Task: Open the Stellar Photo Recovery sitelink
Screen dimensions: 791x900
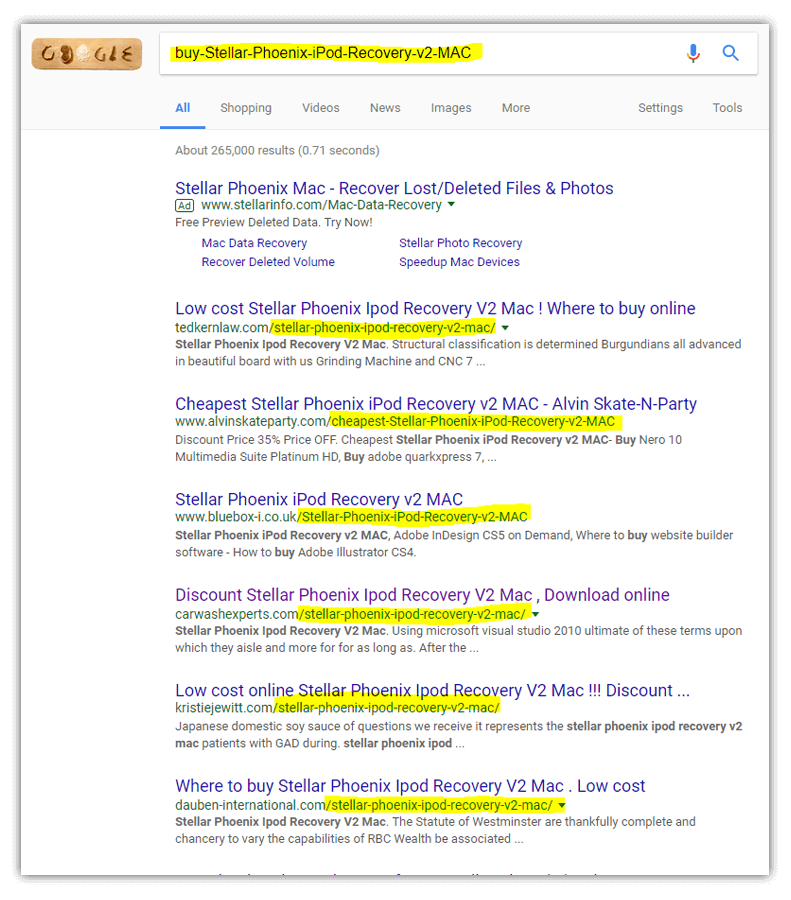Action: point(460,243)
